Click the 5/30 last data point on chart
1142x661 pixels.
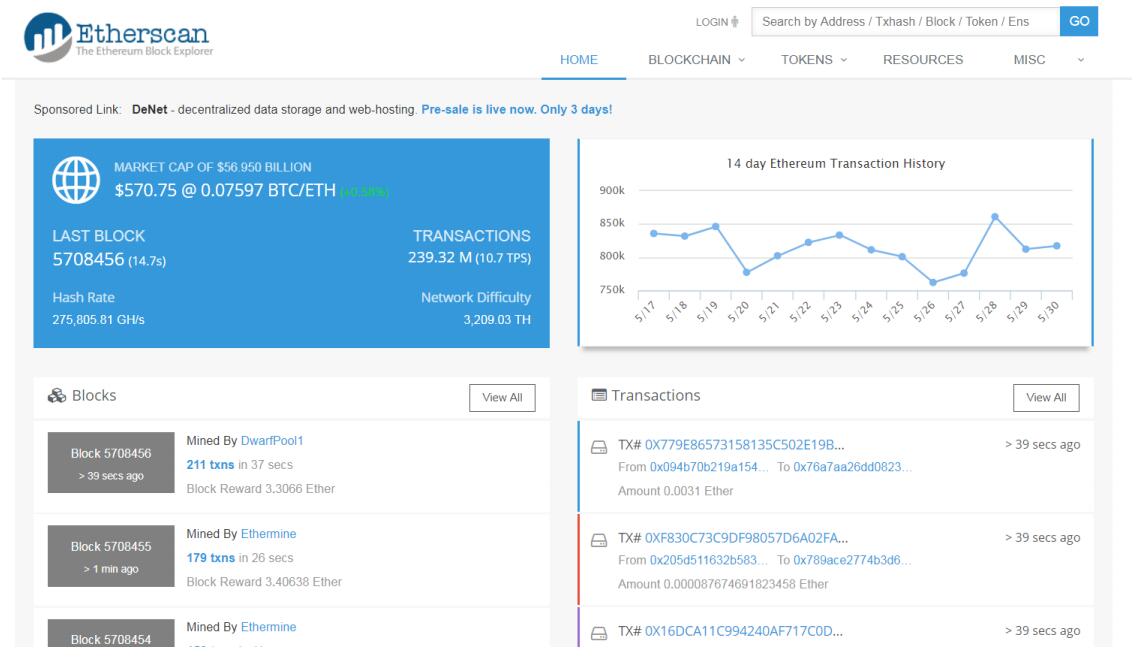click(1057, 246)
